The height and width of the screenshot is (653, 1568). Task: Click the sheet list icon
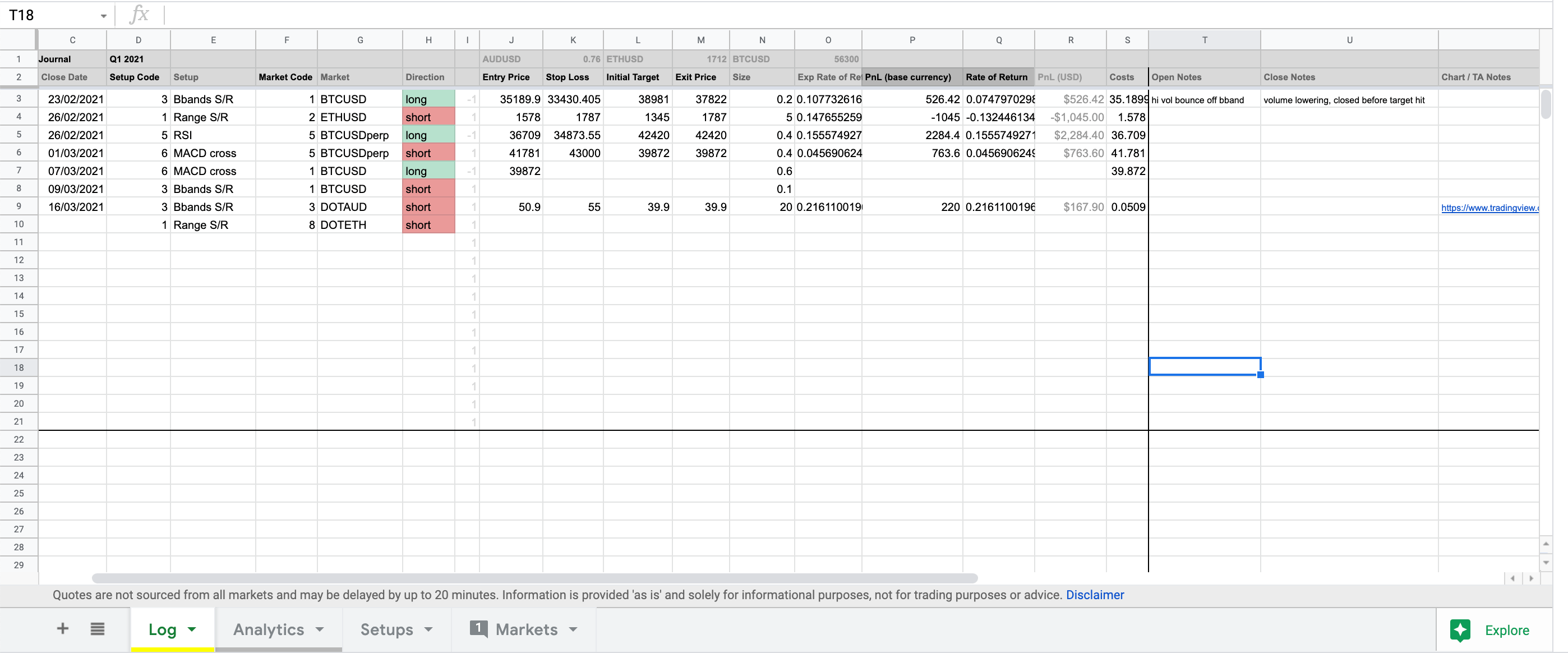click(97, 629)
